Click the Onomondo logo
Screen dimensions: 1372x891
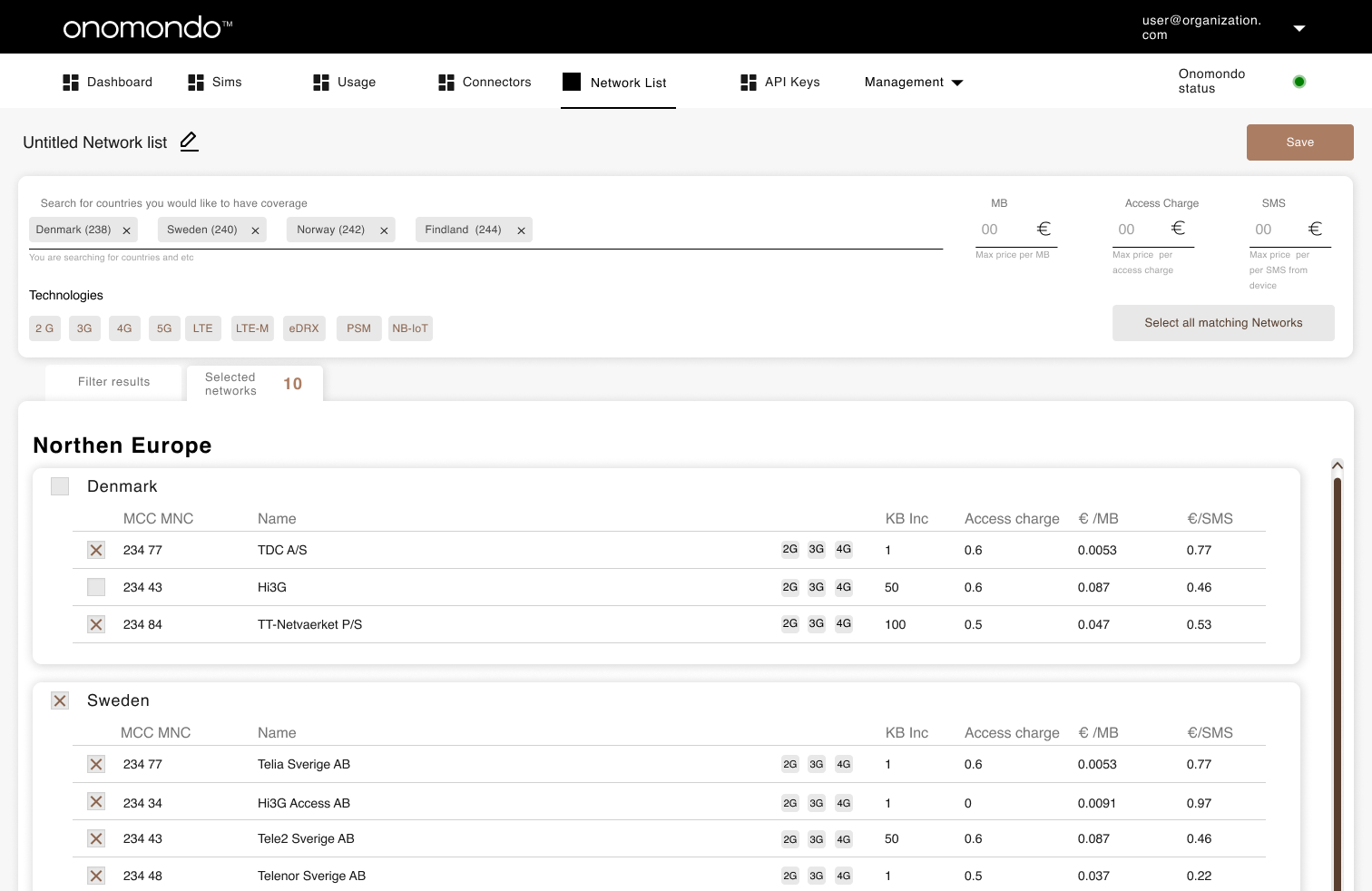147,26
